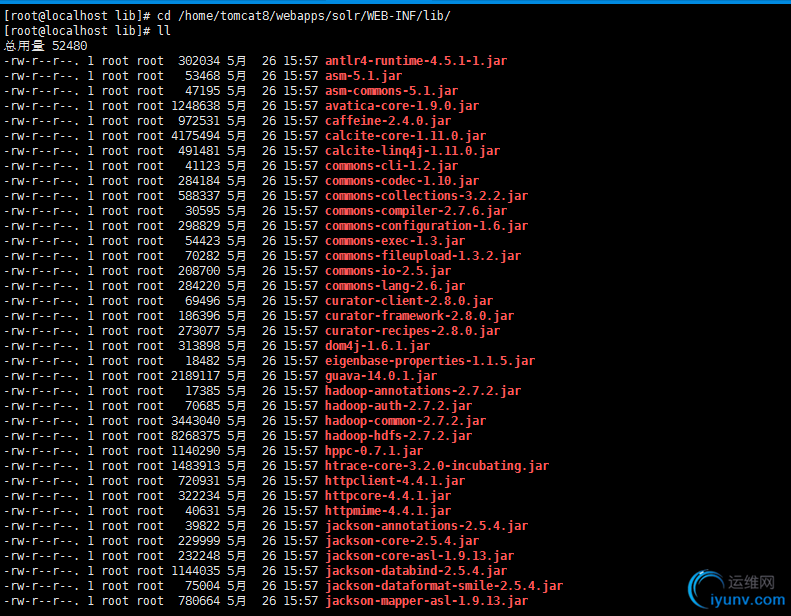Select file size 1144035 of jackson-databind
The width and height of the screenshot is (791, 616).
tap(196, 572)
